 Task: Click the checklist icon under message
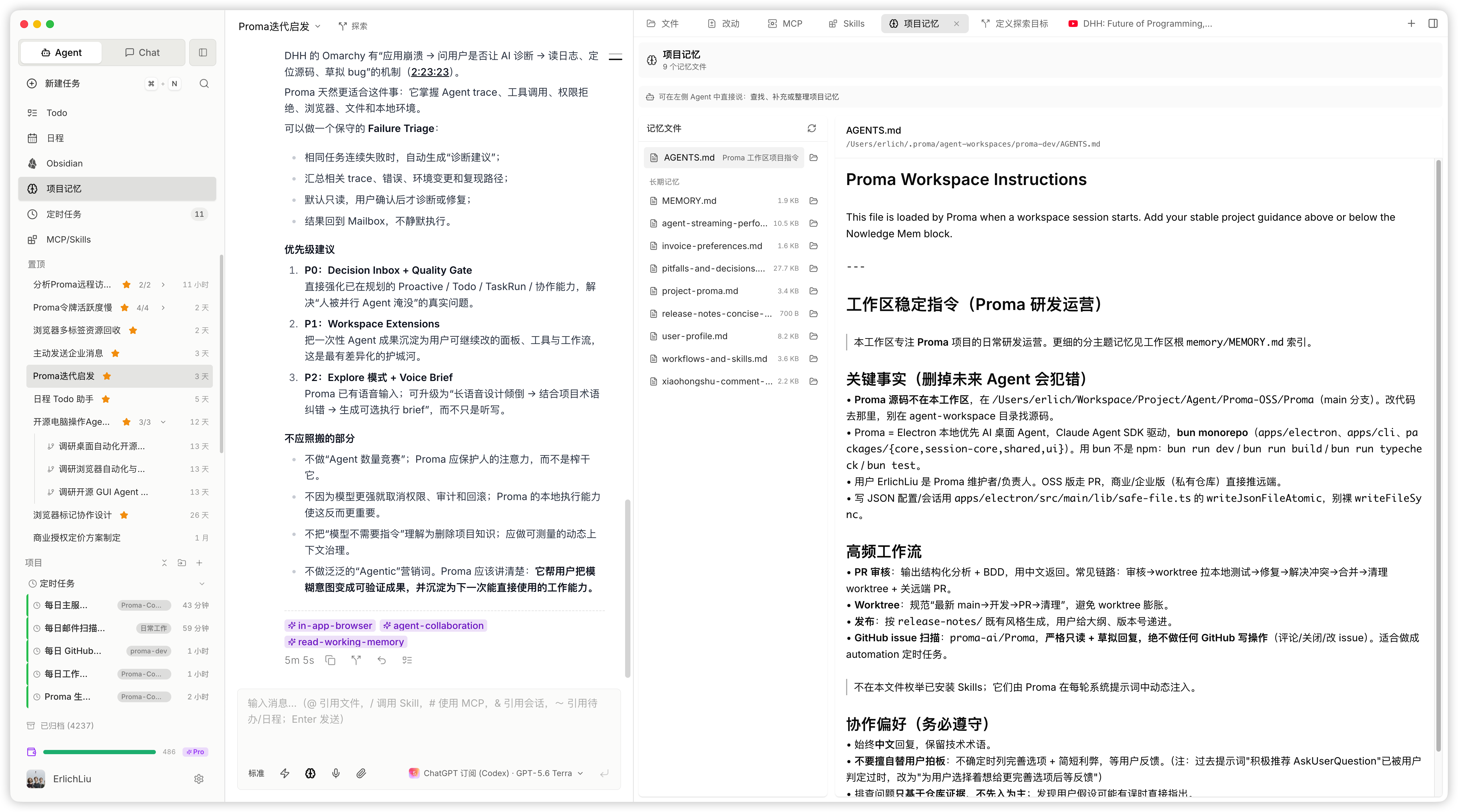click(407, 660)
